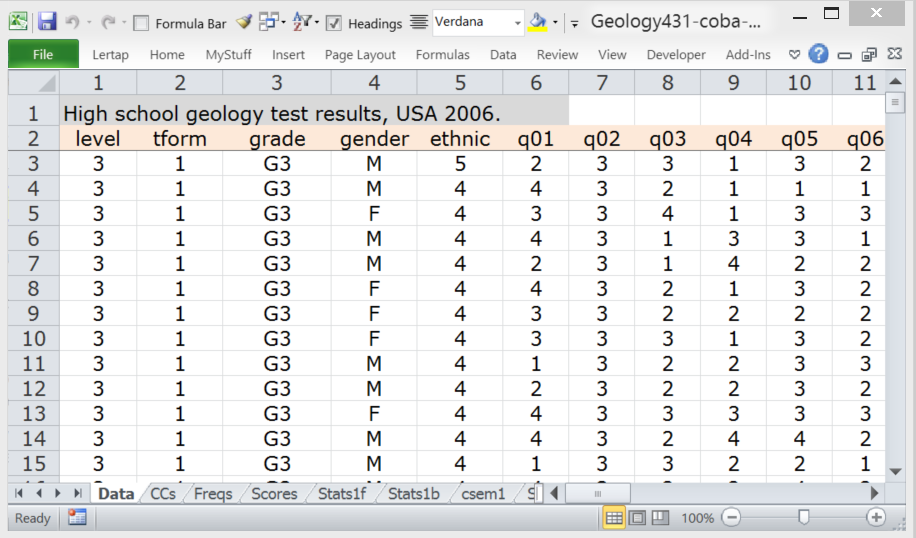
Task: Click the Clear formatting eraser icon
Action: pos(244,21)
